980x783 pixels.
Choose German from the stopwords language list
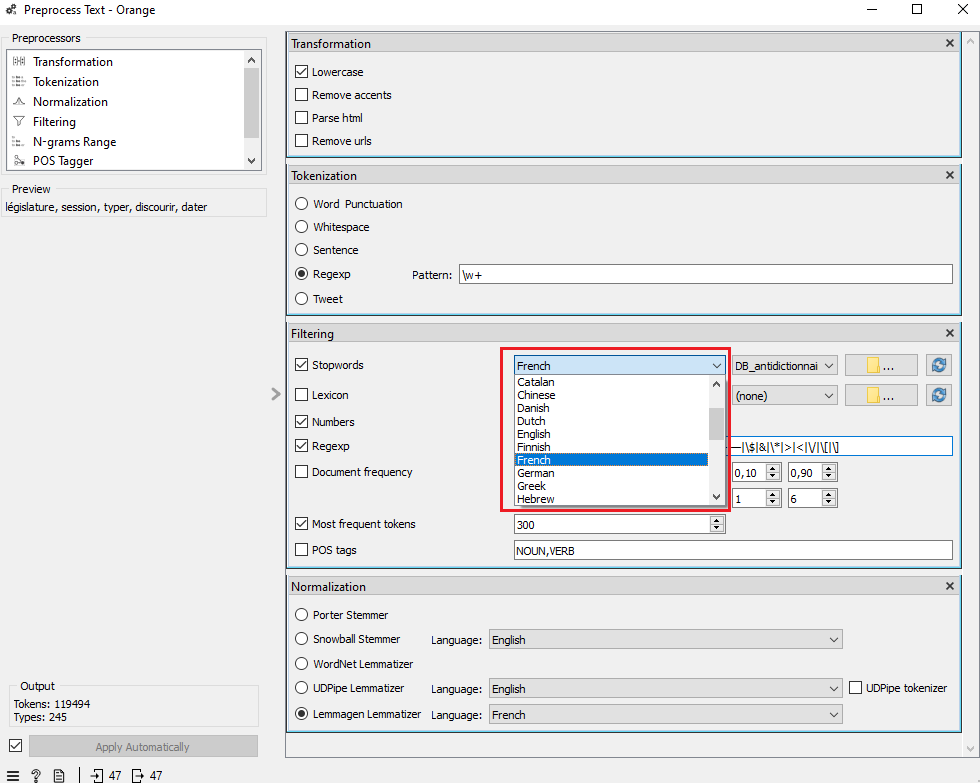click(x=536, y=473)
